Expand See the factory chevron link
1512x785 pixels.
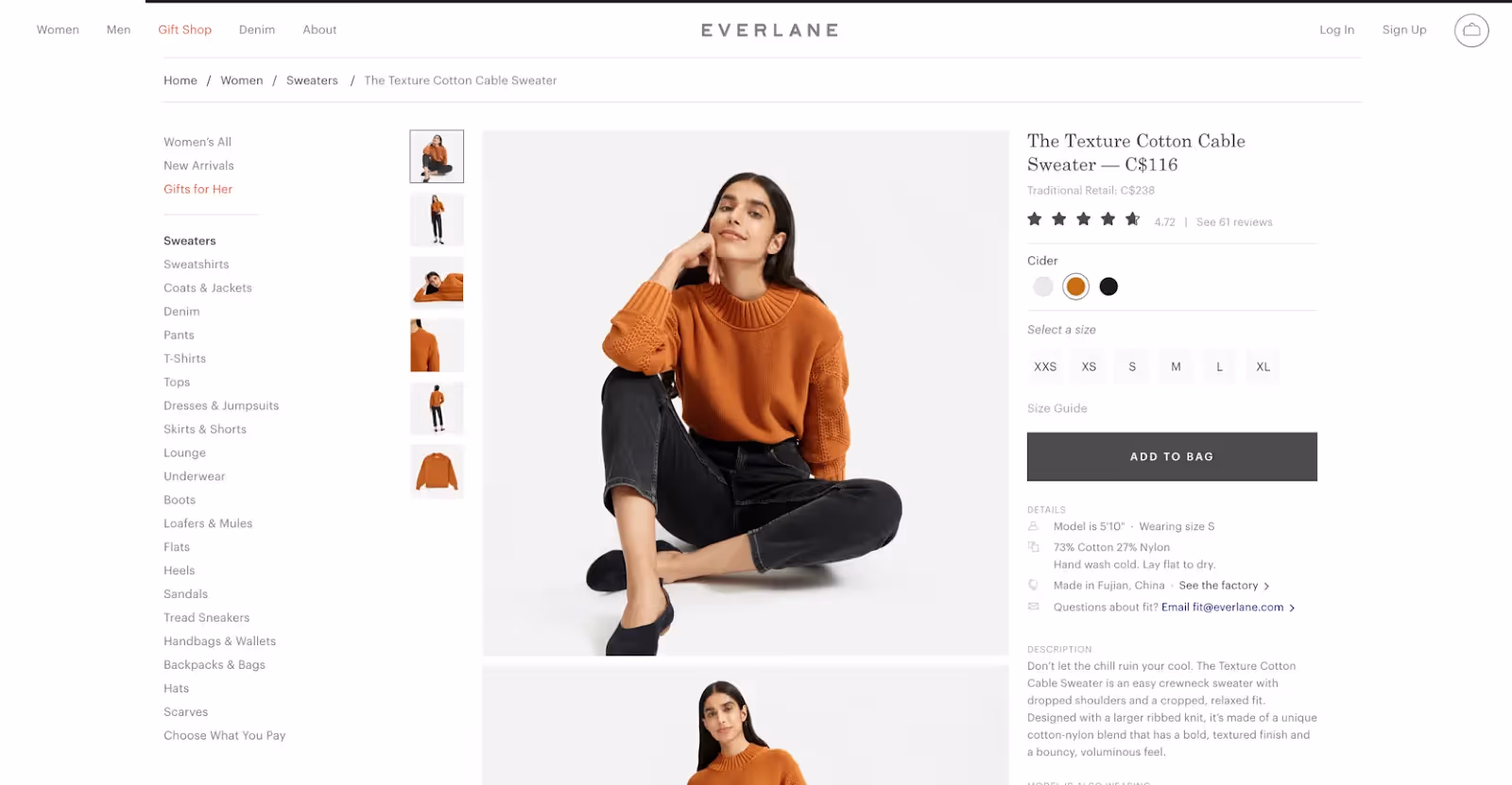tap(1224, 586)
